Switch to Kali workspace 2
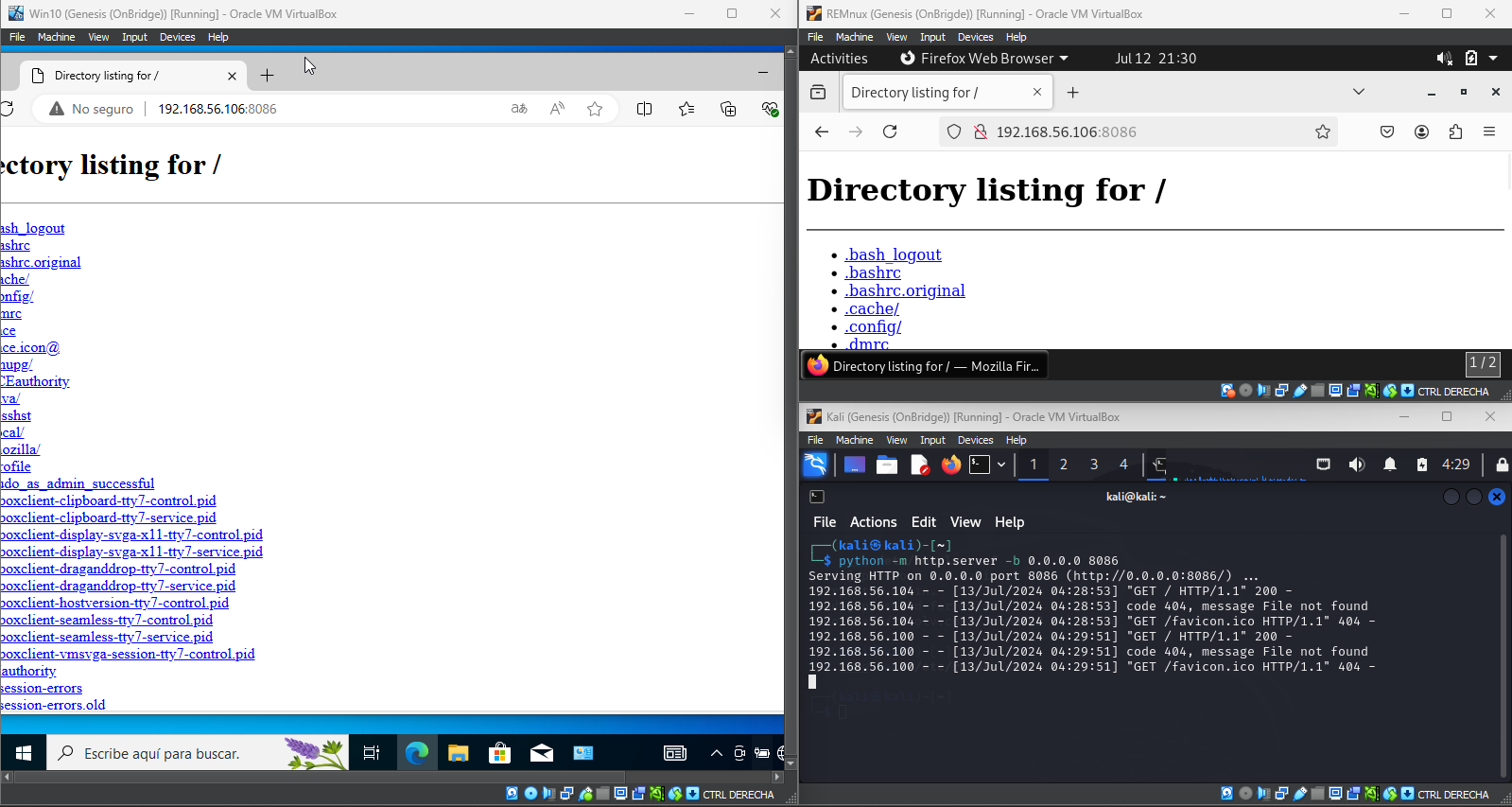The height and width of the screenshot is (807, 1512). pos(1064,465)
